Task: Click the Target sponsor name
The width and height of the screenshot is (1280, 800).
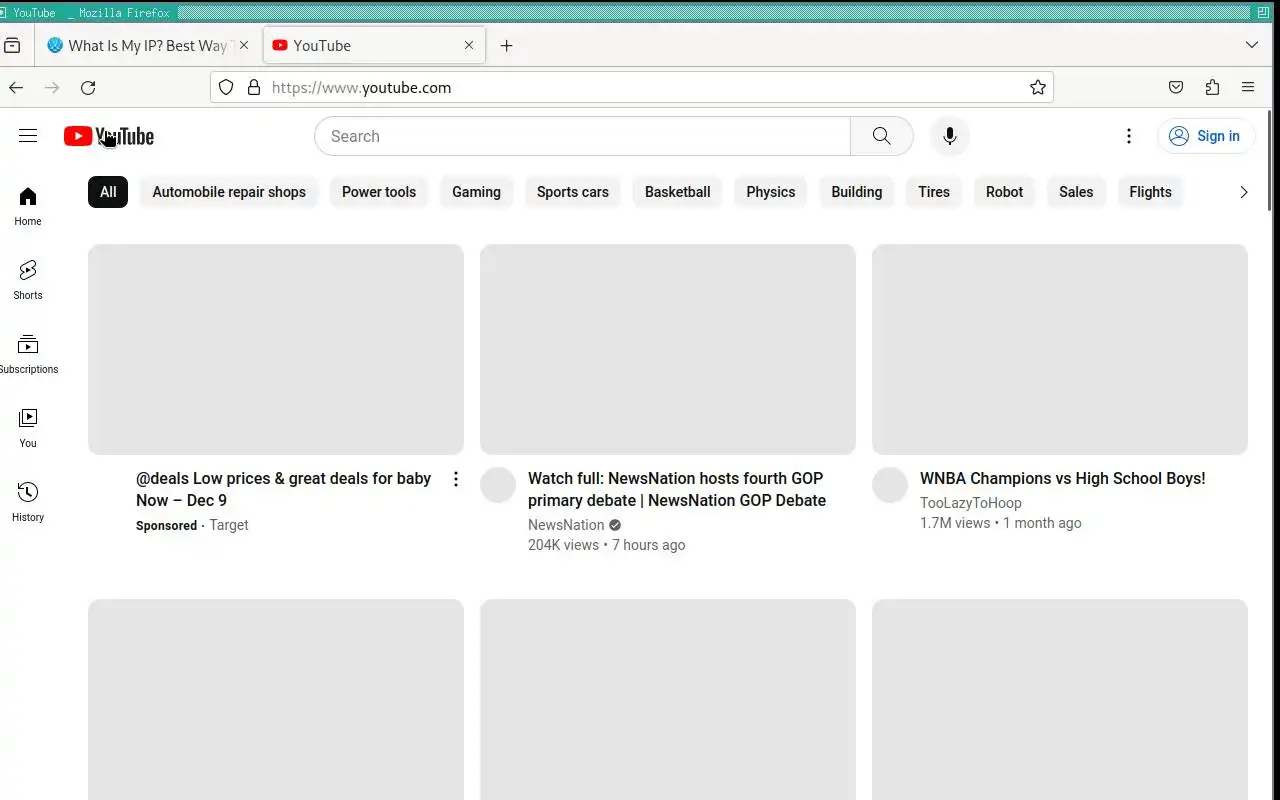Action: pos(229,525)
